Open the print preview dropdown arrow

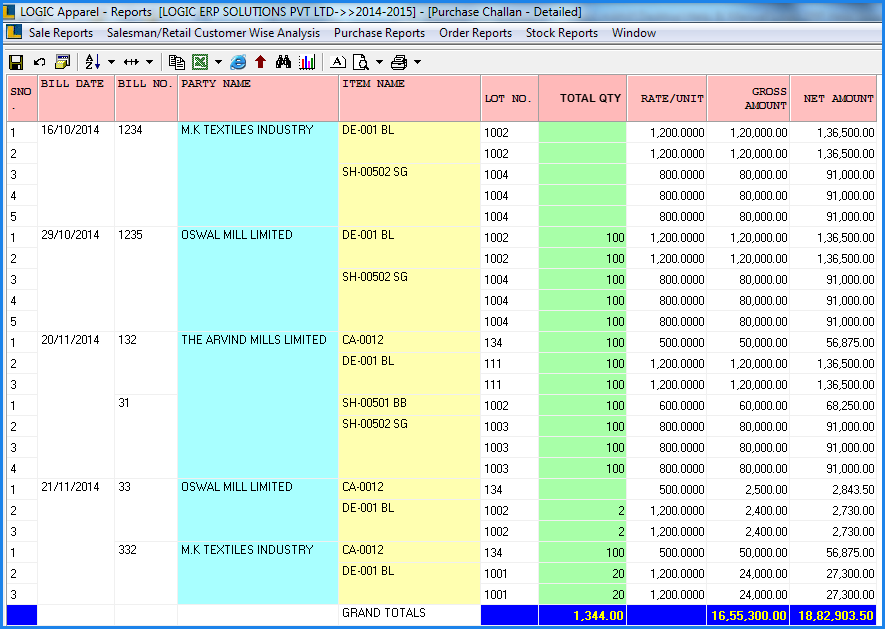379,62
